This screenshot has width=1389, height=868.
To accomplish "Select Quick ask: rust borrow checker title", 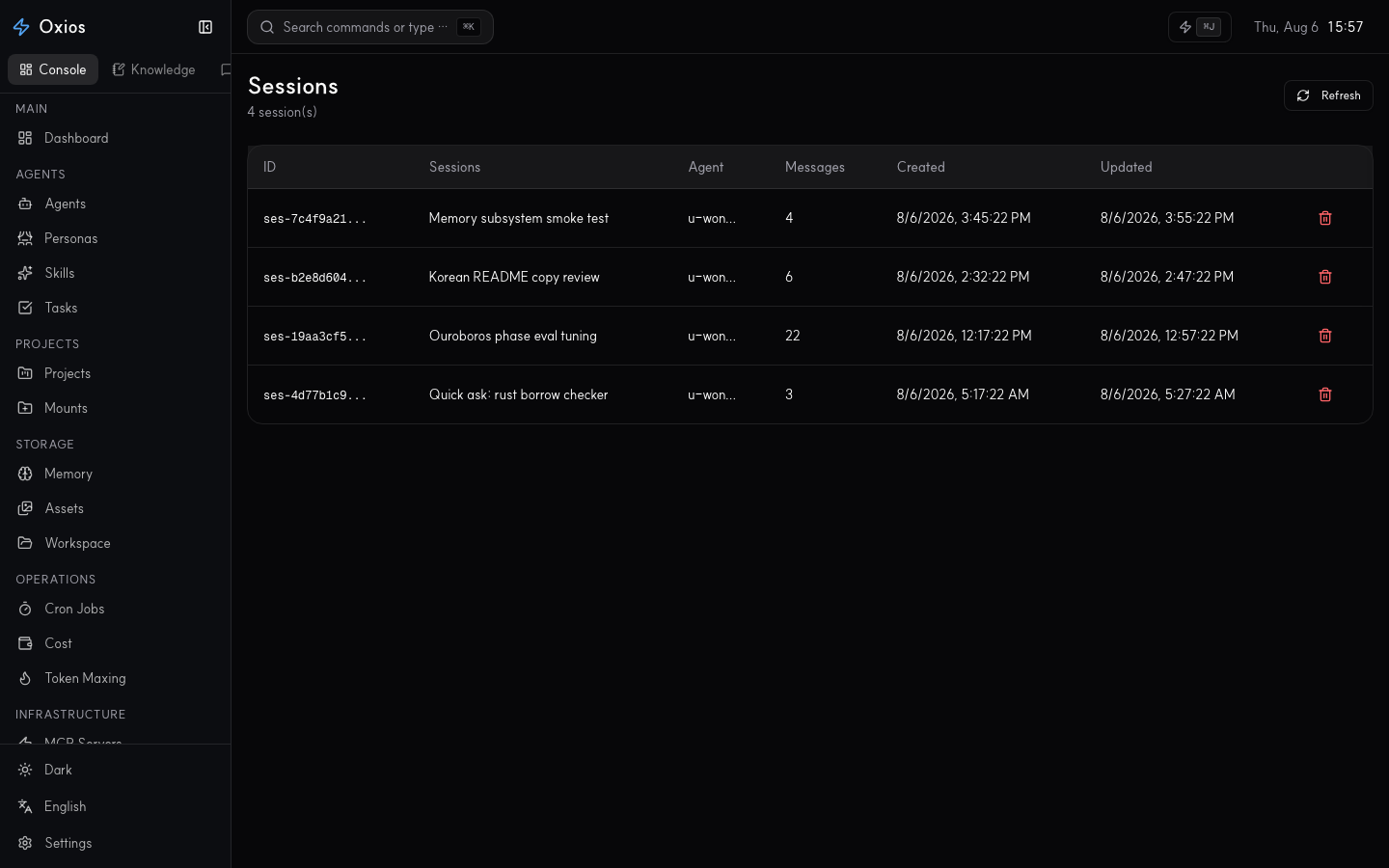I will pyautogui.click(x=519, y=394).
